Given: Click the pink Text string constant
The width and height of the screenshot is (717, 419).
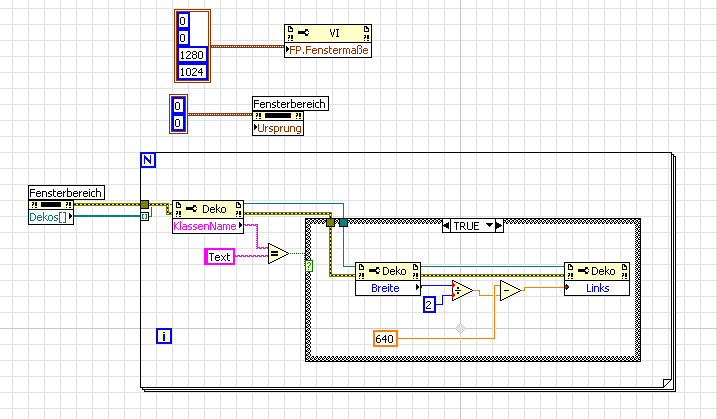Looking at the screenshot, I should pos(219,257).
